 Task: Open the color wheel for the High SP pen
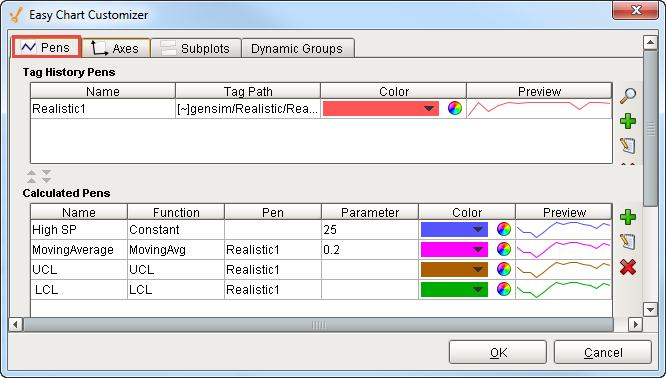(503, 229)
